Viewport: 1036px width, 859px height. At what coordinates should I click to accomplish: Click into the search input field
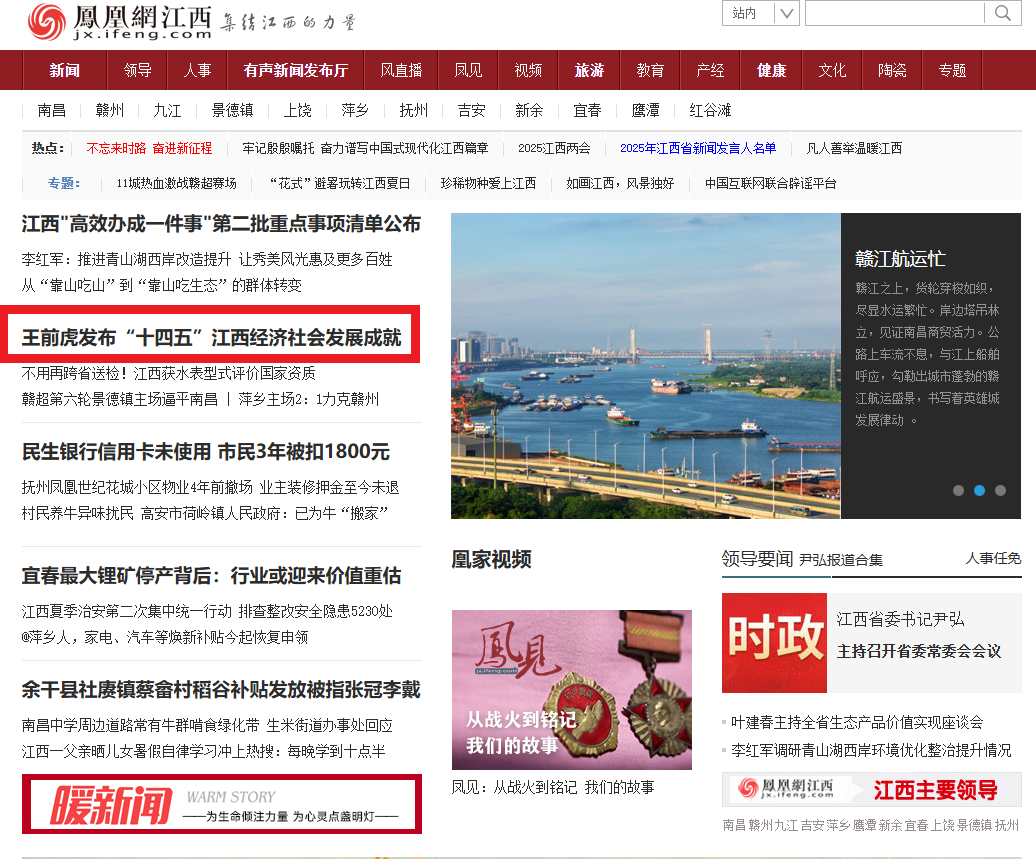click(895, 13)
